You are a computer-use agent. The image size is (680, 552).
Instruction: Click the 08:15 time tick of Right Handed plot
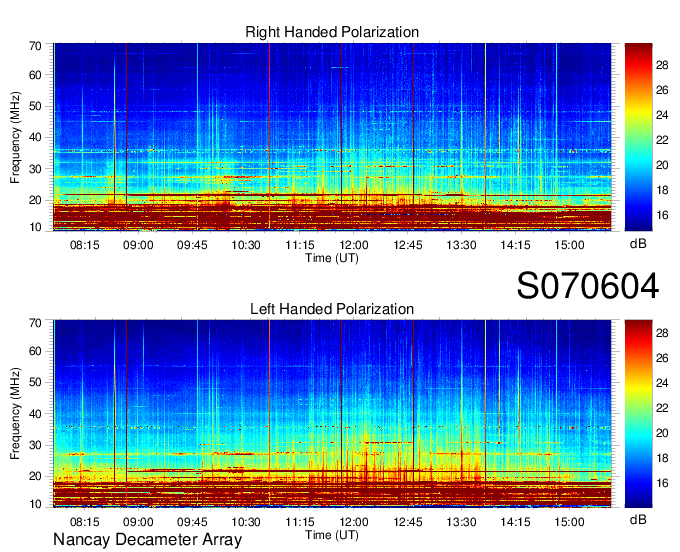[x=85, y=245]
